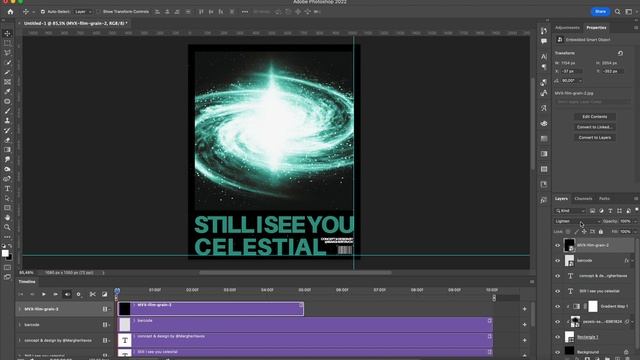Filter layers by adjustment layers
The height and width of the screenshot is (360, 640).
pyautogui.click(x=601, y=211)
